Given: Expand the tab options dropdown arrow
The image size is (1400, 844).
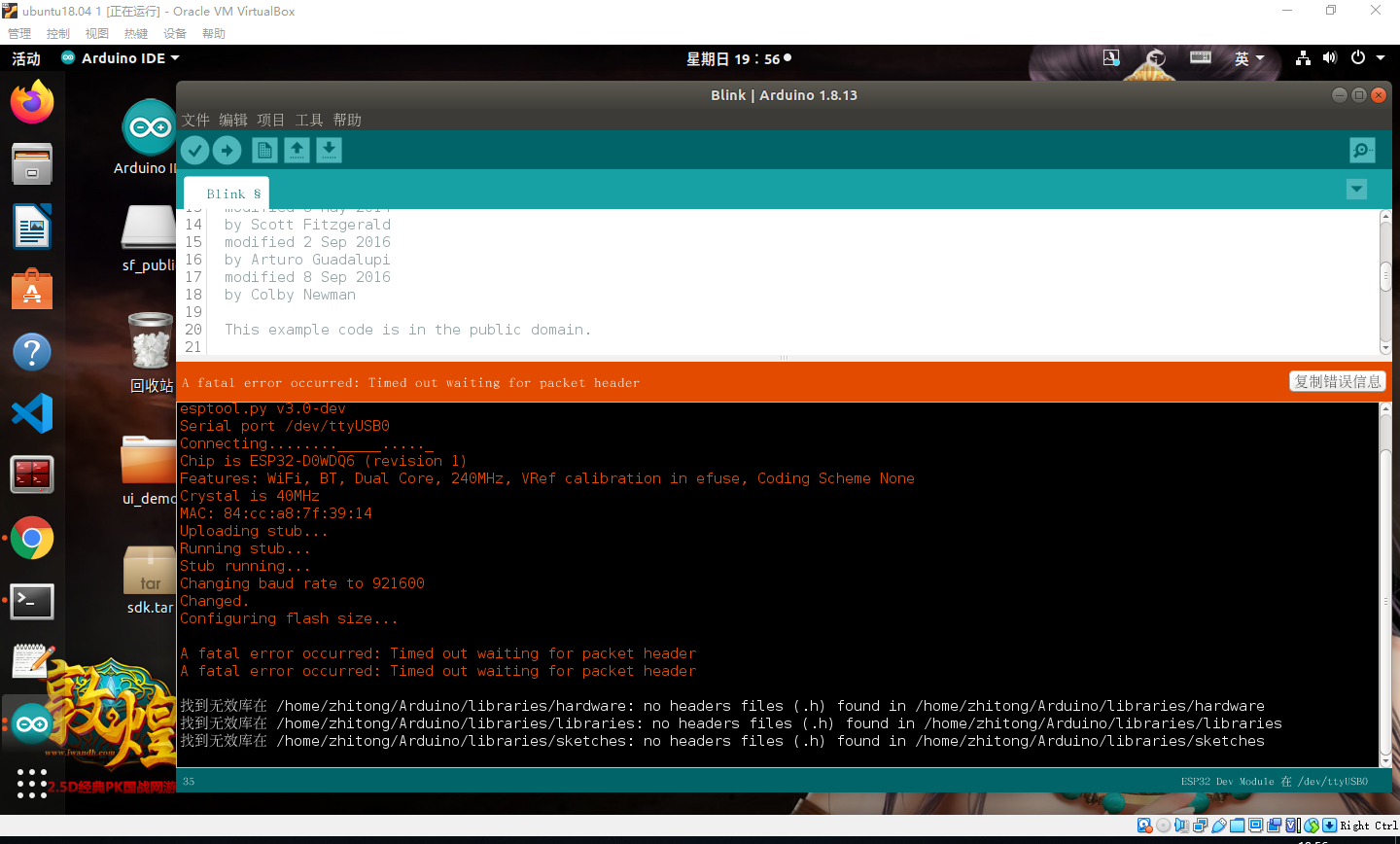Looking at the screenshot, I should coord(1356,189).
